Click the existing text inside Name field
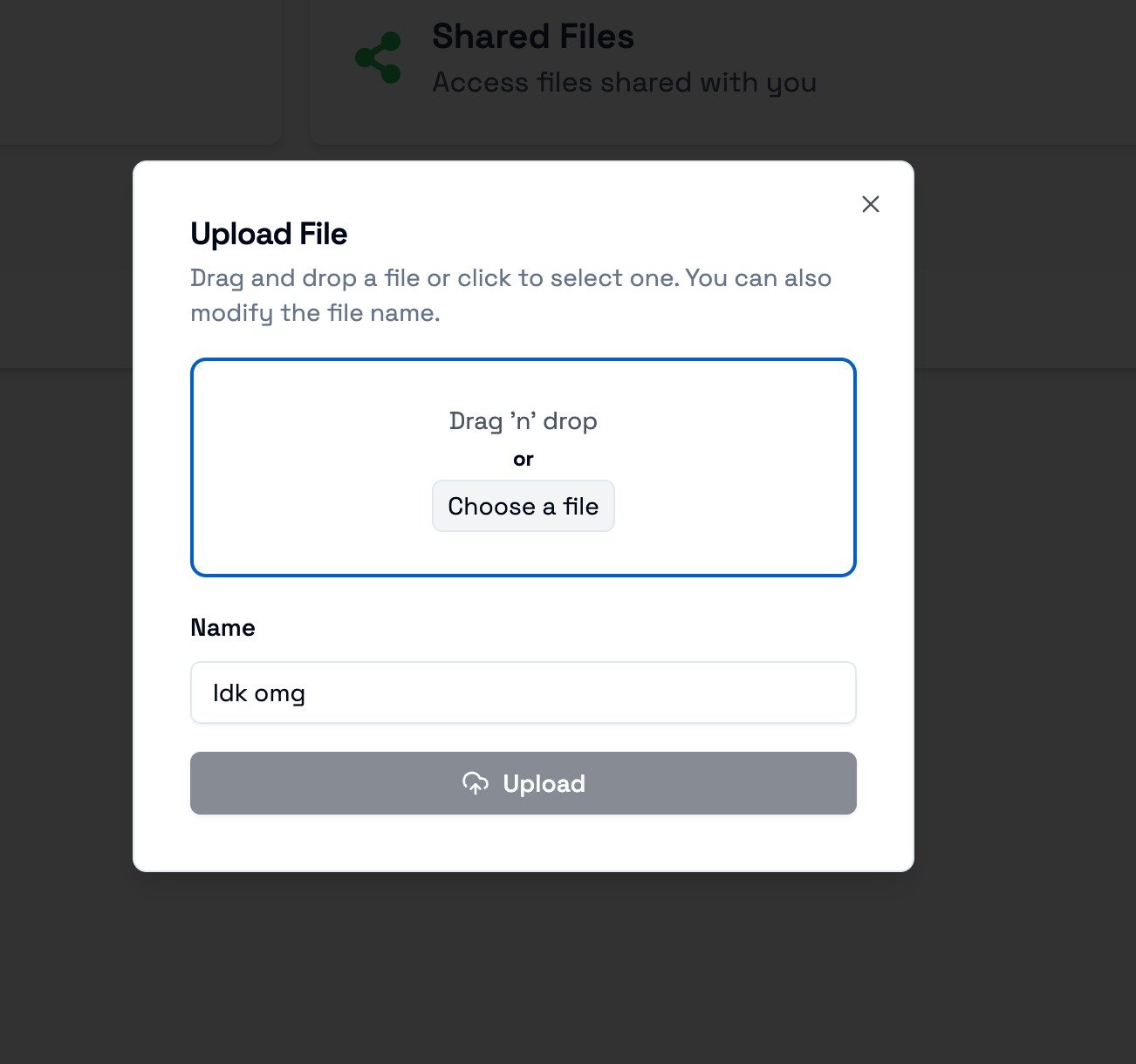1136x1064 pixels. point(259,693)
